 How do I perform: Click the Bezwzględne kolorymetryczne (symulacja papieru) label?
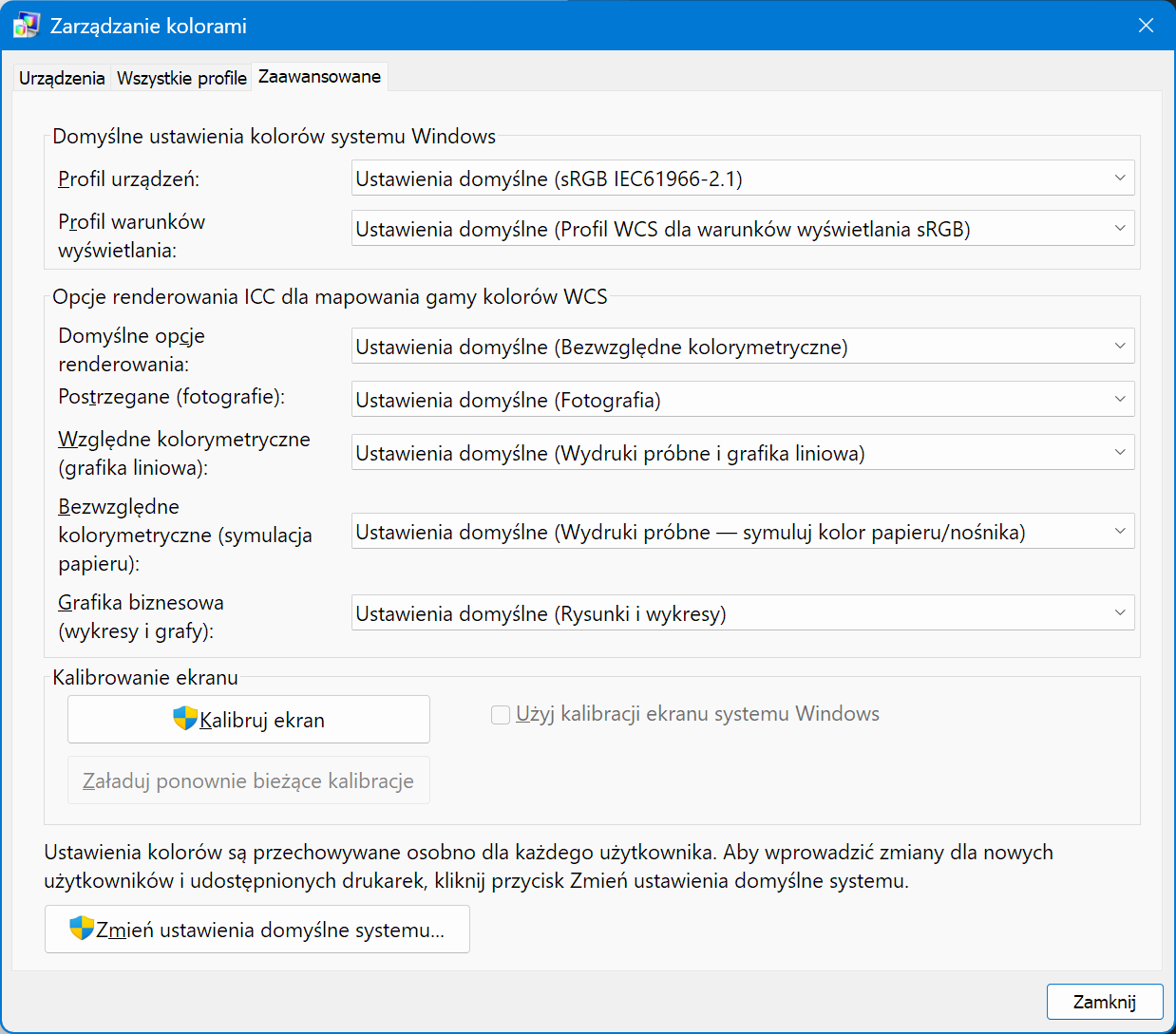(185, 535)
